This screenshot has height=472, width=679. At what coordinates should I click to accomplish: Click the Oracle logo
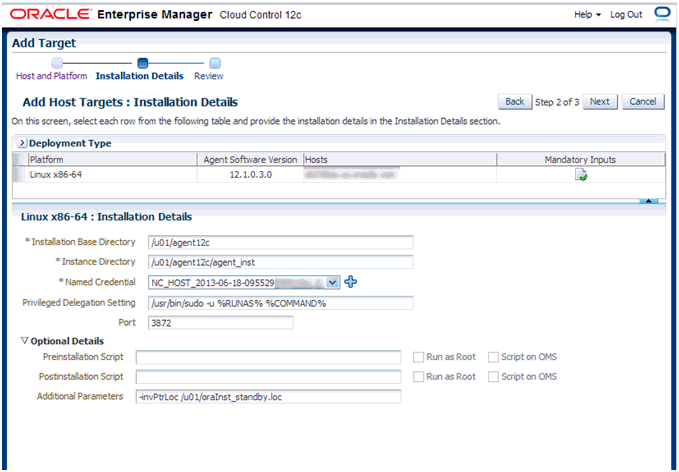[x=50, y=14]
